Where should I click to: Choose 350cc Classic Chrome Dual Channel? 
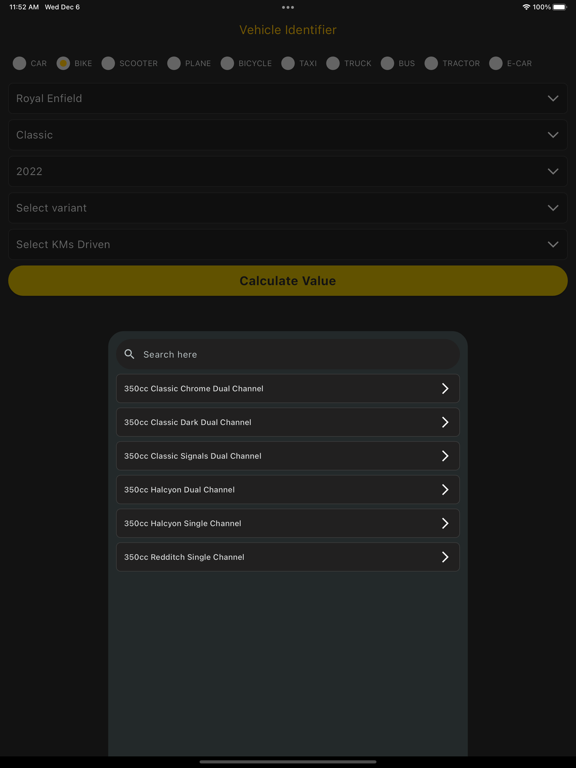[x=288, y=388]
